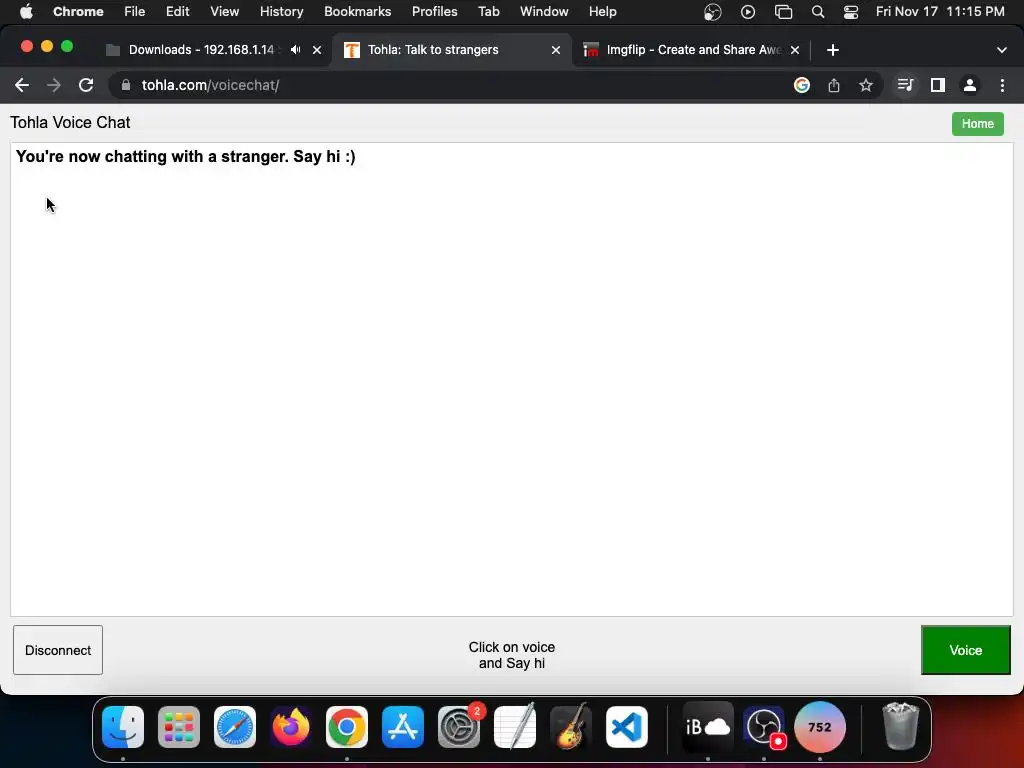Share this page icon
This screenshot has height=768, width=1024.
pyautogui.click(x=834, y=85)
